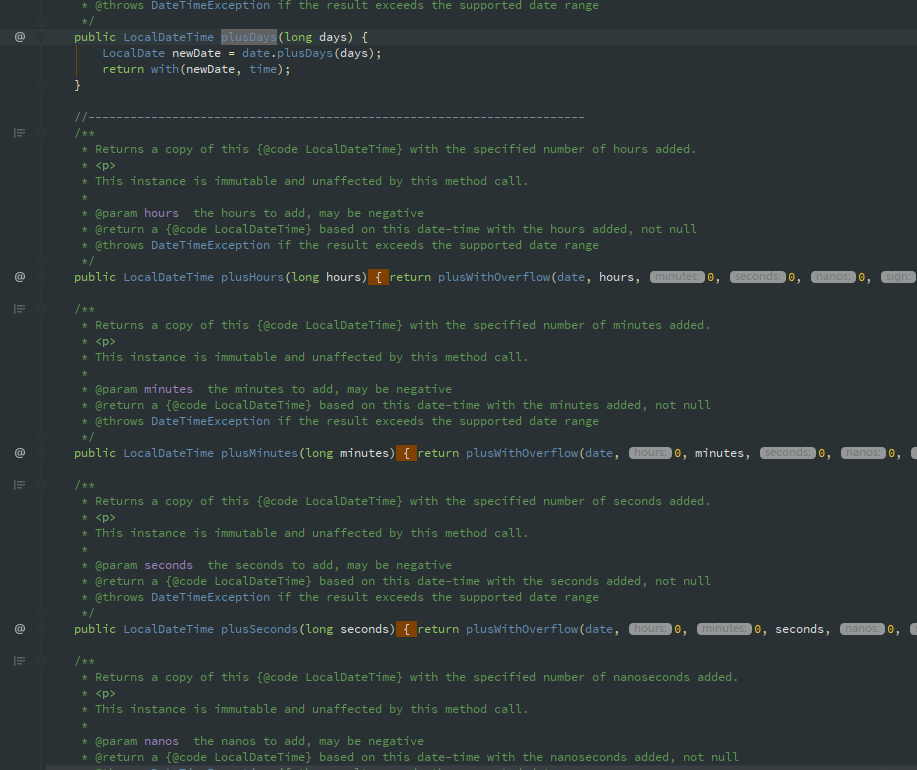Viewport: 917px width, 770px height.
Task: Collapse the hours Javadoc comment block
Action: click(x=40, y=133)
